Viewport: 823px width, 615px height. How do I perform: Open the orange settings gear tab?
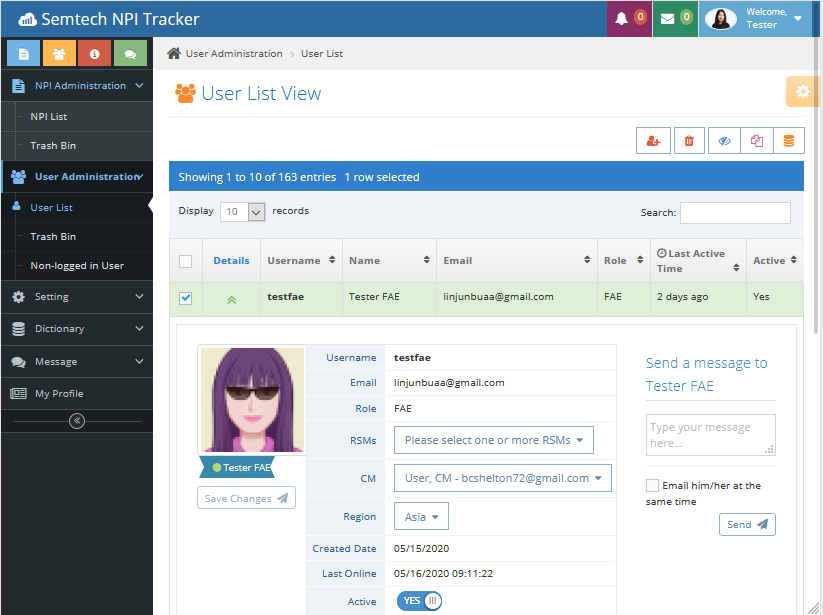(x=803, y=92)
